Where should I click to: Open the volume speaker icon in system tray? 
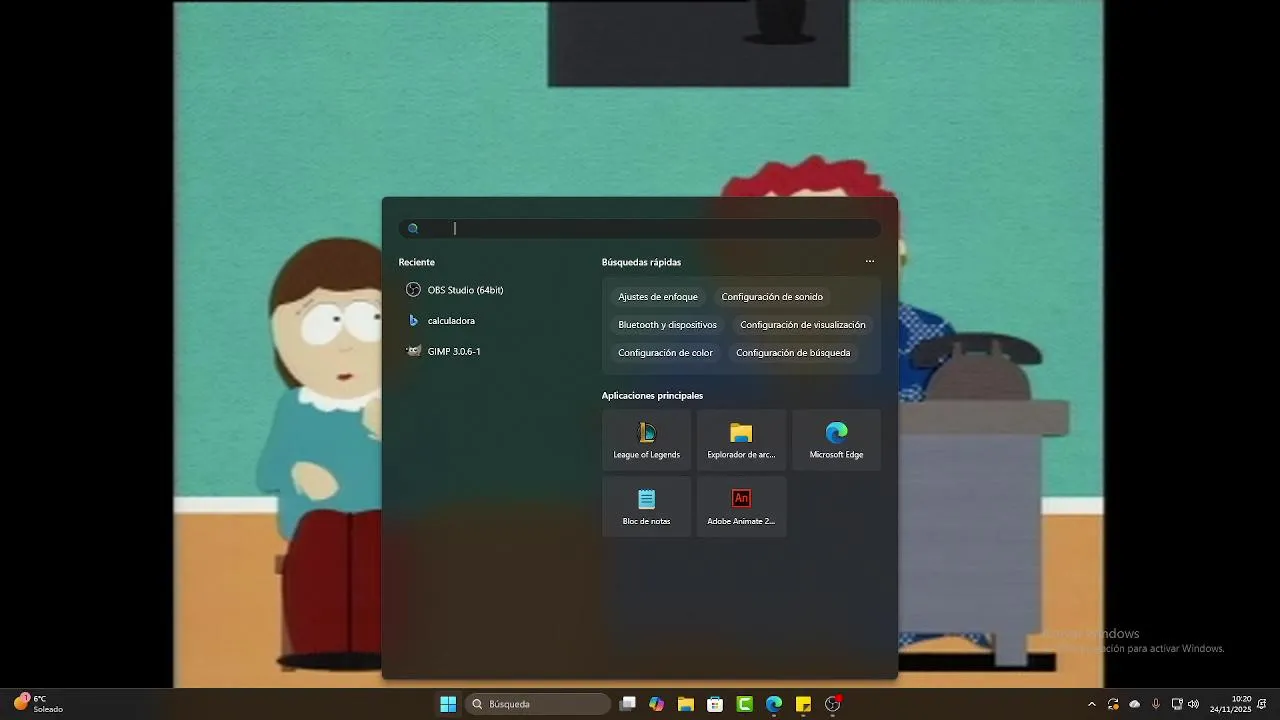point(1193,704)
